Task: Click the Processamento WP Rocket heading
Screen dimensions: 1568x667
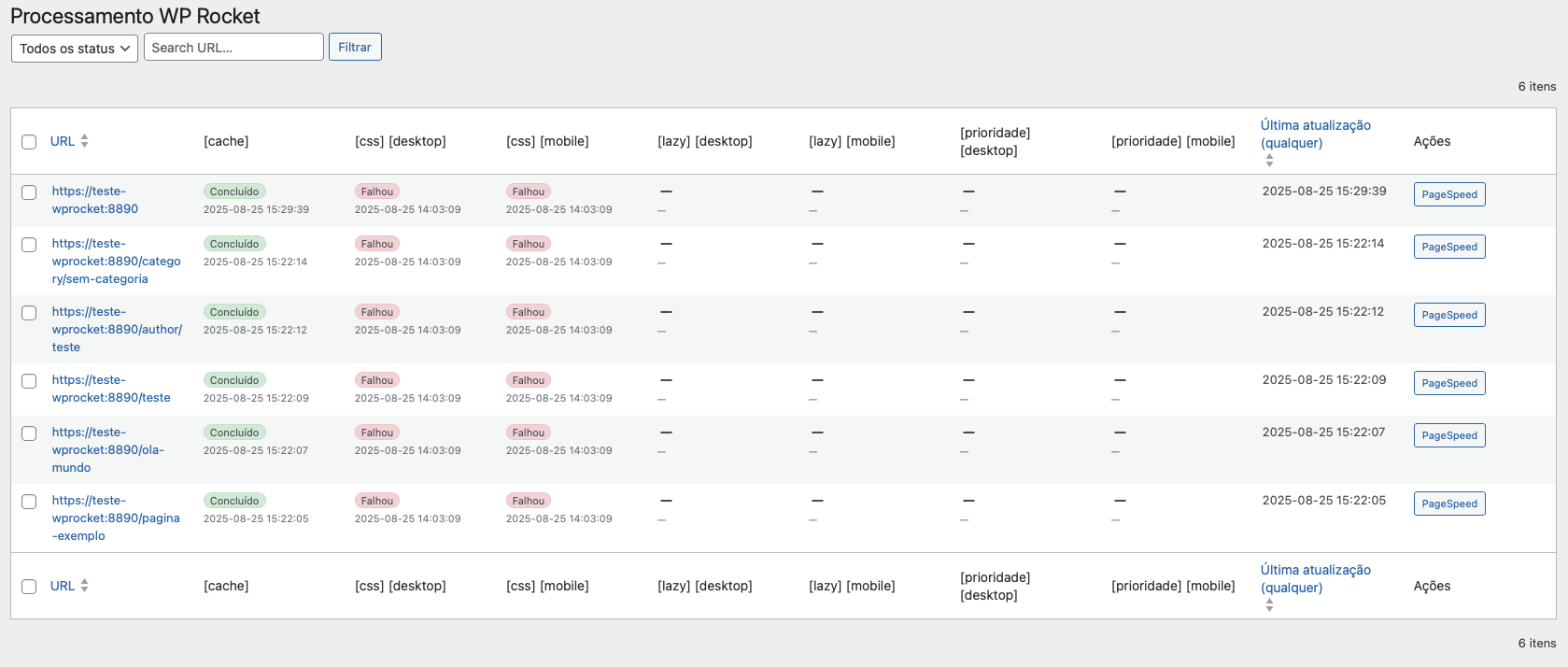Action: tap(135, 16)
